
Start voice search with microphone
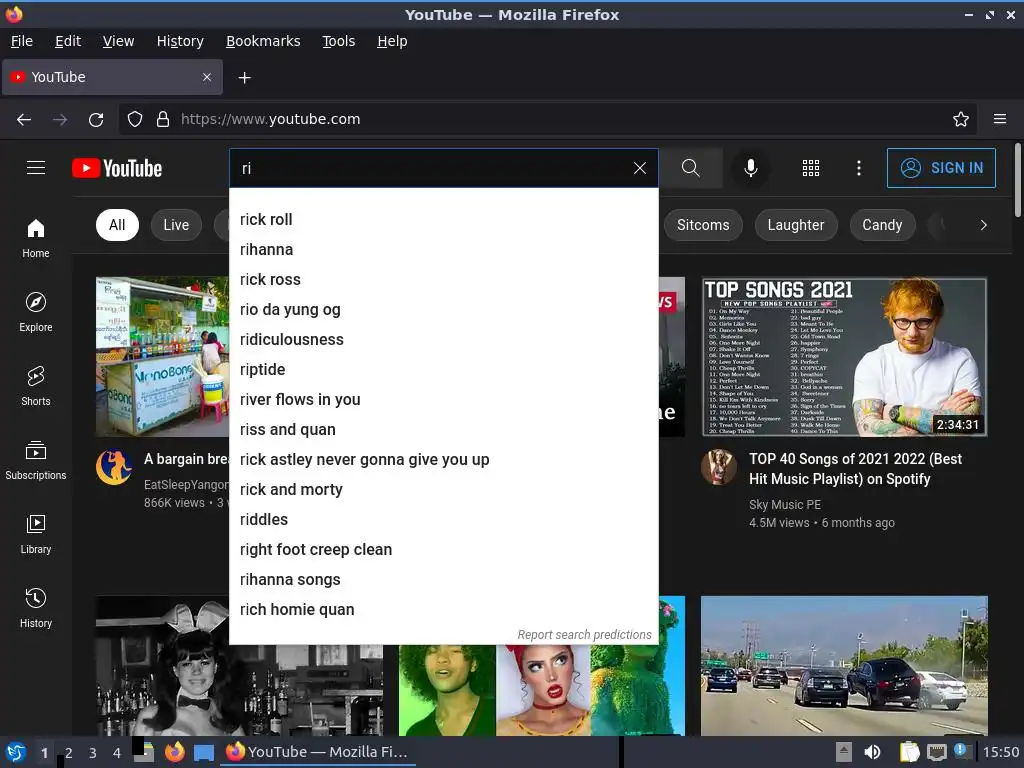[751, 168]
